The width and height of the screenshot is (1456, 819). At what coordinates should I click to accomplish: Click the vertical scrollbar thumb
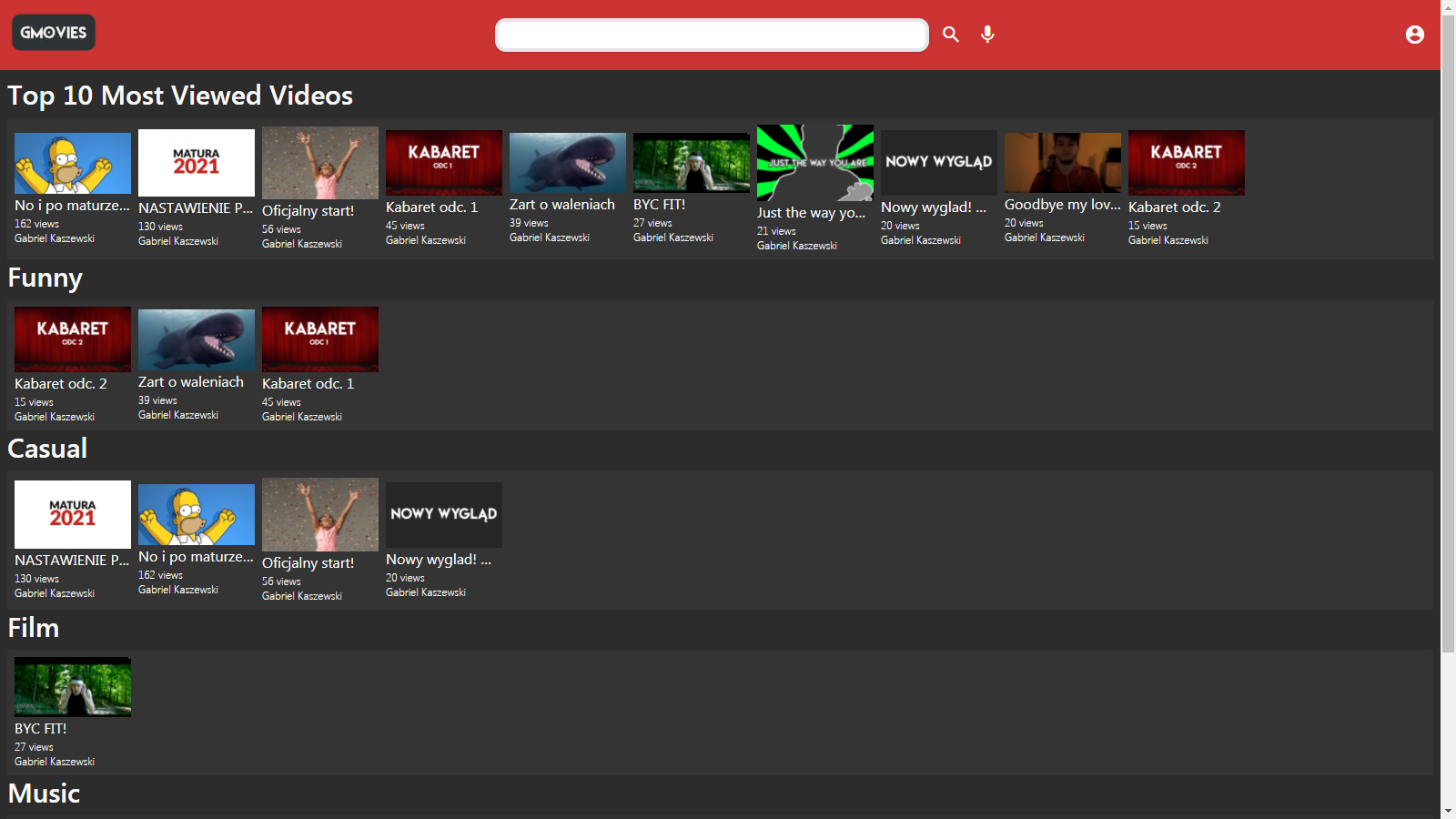1448,334
